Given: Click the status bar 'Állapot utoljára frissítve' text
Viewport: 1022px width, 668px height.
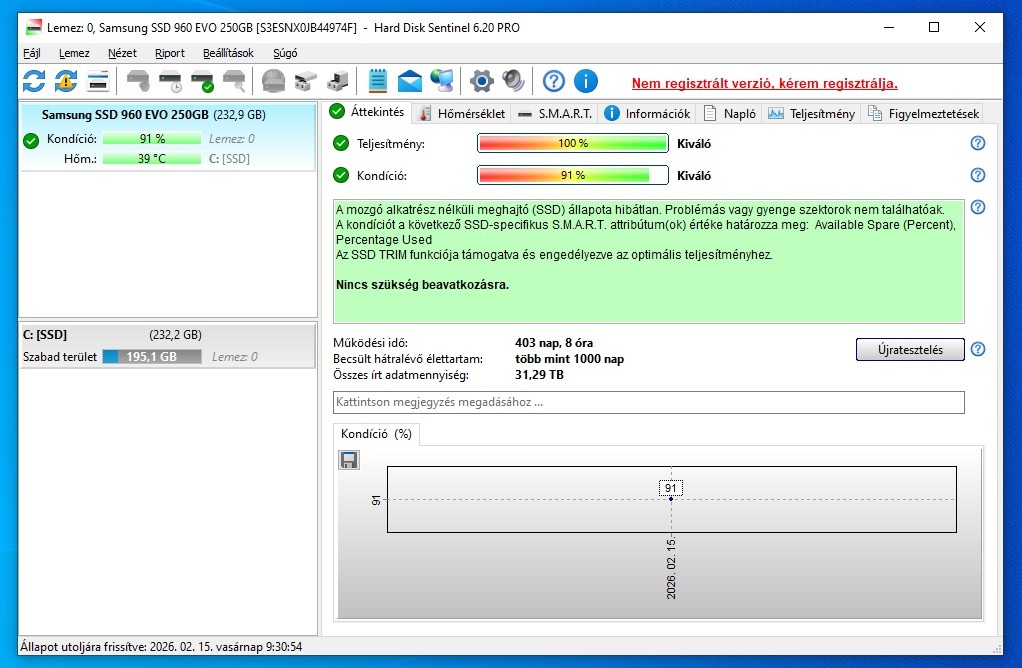Looking at the screenshot, I should [161, 646].
